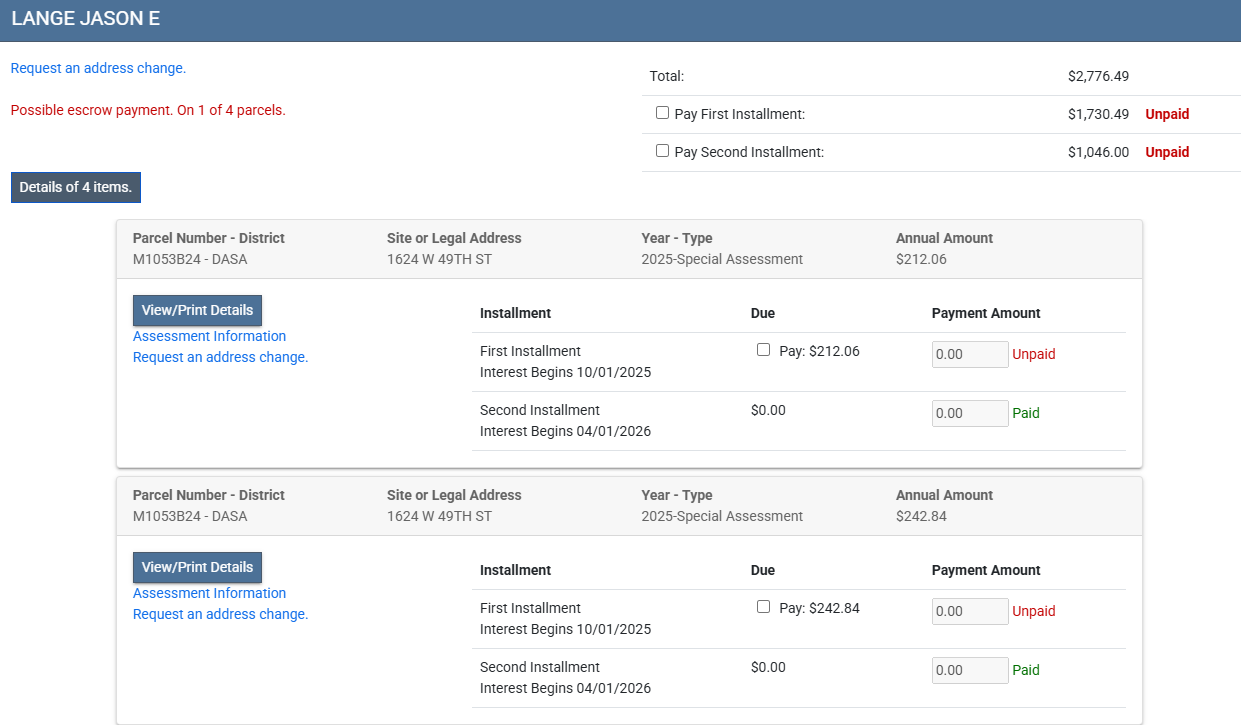
Task: Request an address change in $242.84 parcel card
Action: [x=220, y=615]
